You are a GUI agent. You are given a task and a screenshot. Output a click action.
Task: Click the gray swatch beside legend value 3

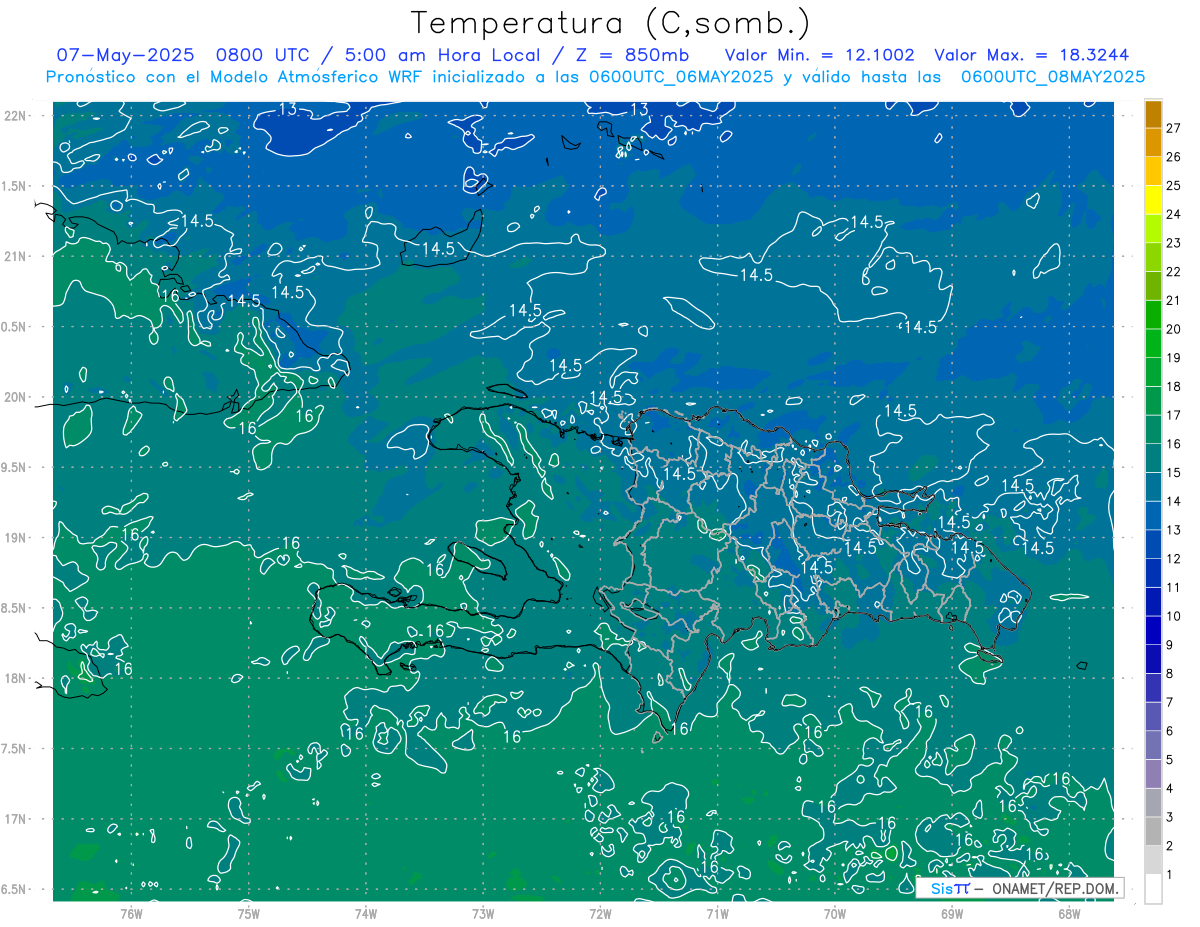[x=1153, y=803]
